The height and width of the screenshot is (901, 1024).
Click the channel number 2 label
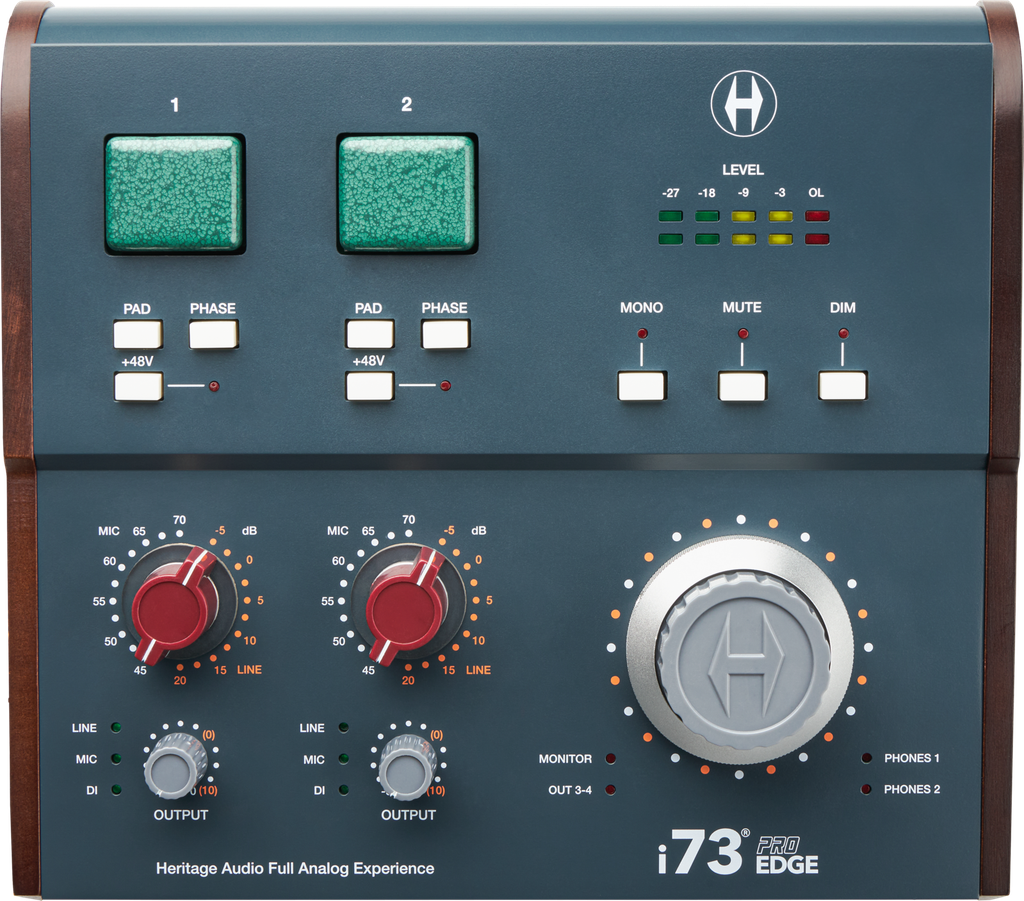coord(406,104)
